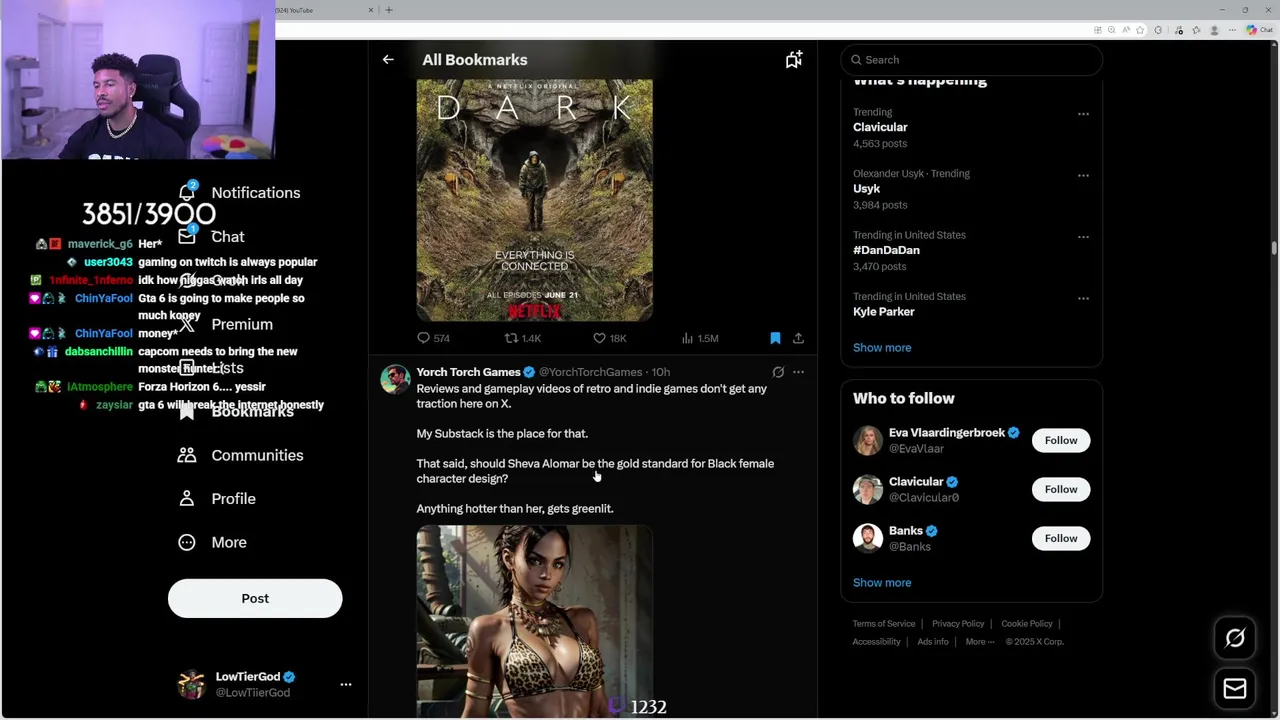Reply to the Dark poster post

click(433, 338)
